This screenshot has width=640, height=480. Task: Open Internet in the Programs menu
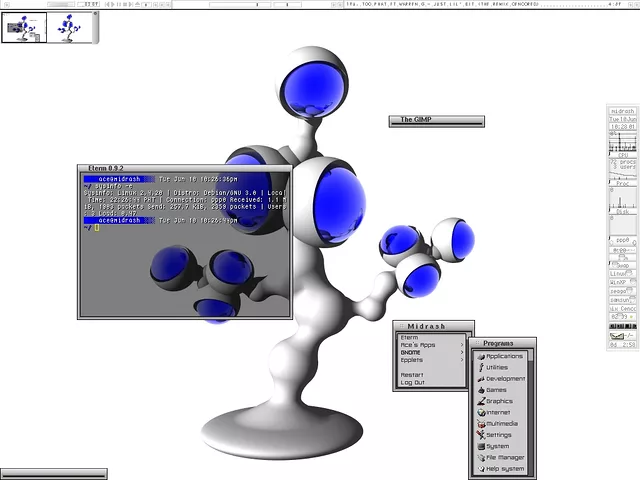click(501, 412)
